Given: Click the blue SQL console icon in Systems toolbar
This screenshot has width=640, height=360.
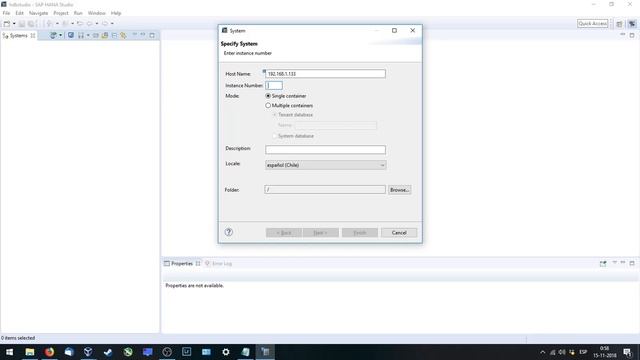Looking at the screenshot, I should click(x=71, y=36).
